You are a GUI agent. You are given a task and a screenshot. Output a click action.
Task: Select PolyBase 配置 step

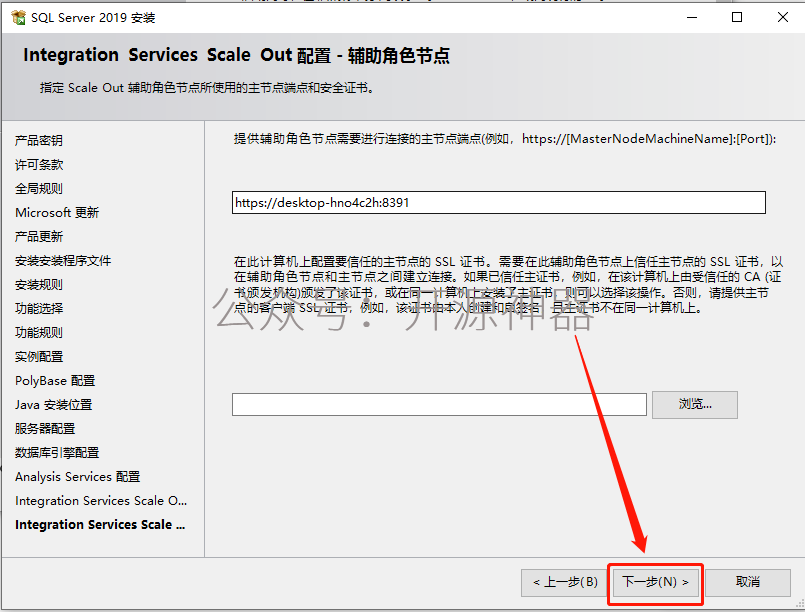[55, 381]
